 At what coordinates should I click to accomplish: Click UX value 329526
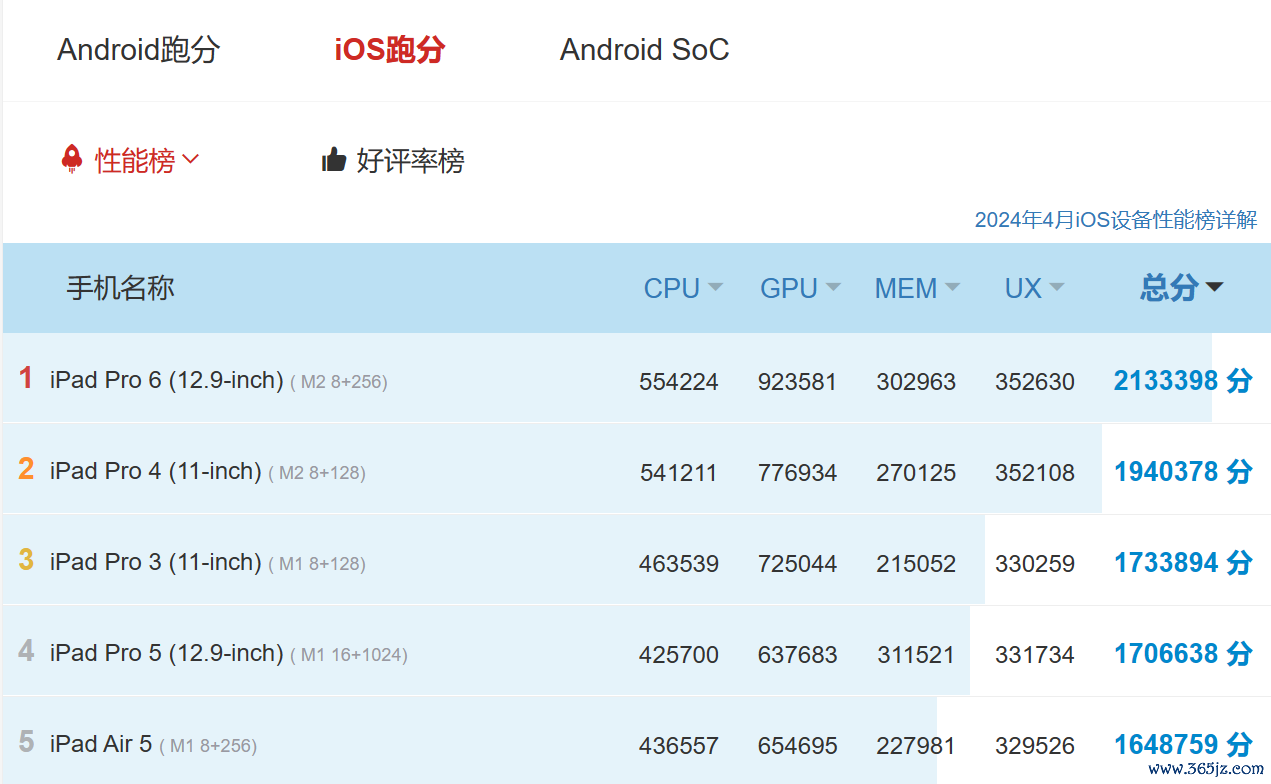coord(1035,746)
